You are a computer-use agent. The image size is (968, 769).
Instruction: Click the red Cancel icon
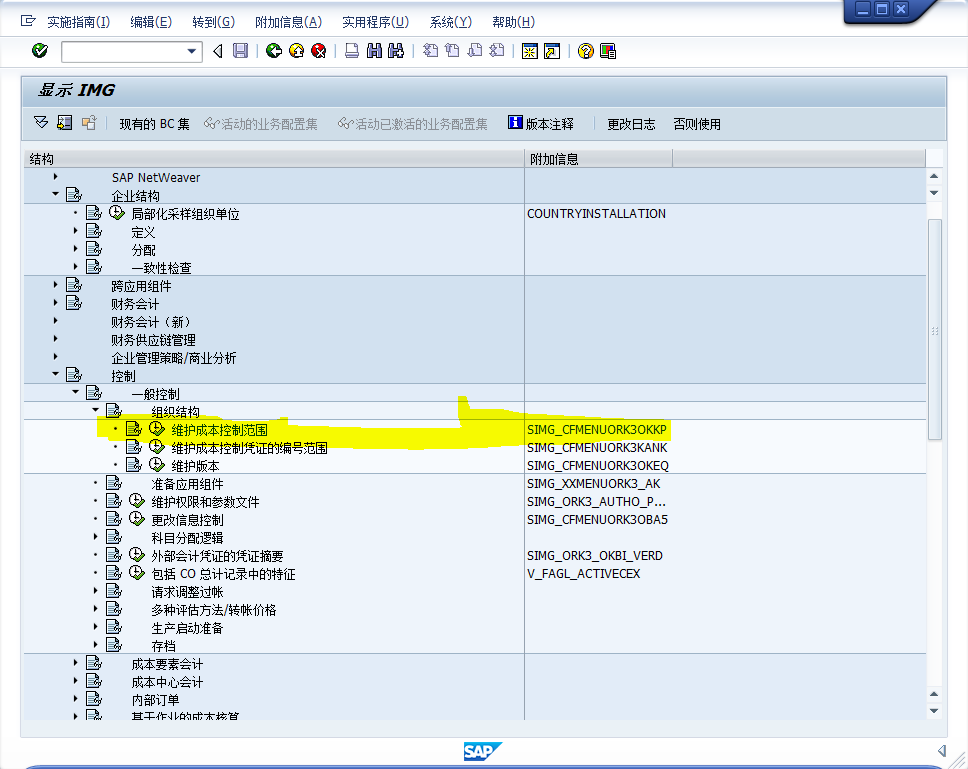pyautogui.click(x=319, y=51)
